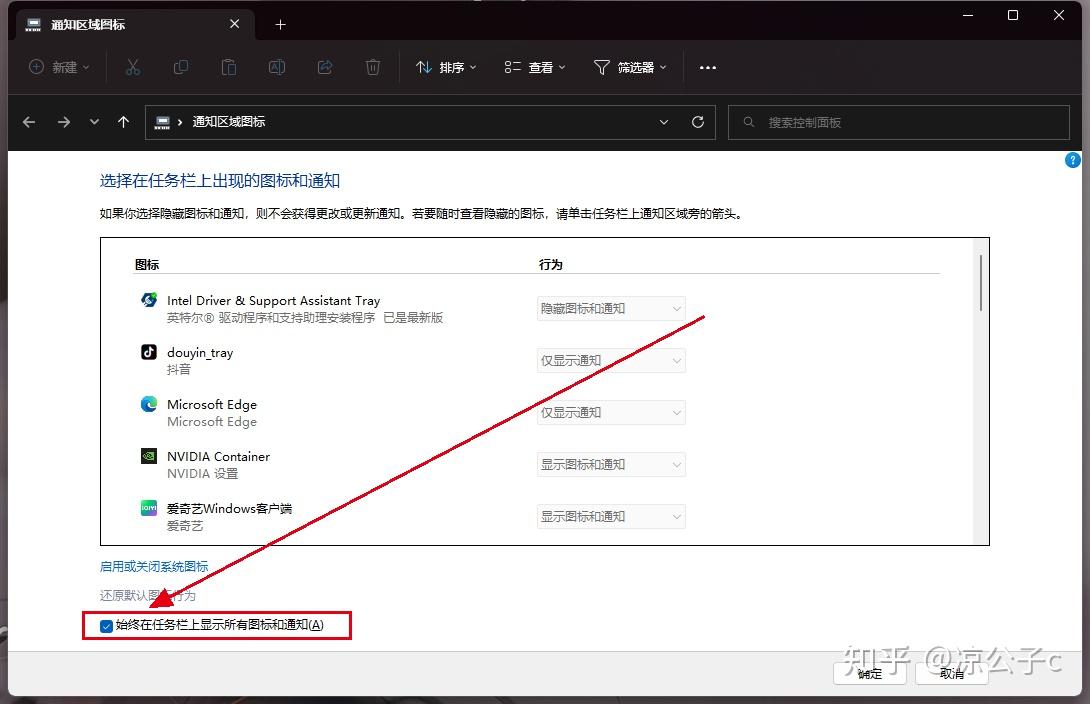Click the Paste clipboard icon
This screenshot has width=1090, height=704.
pos(229,67)
